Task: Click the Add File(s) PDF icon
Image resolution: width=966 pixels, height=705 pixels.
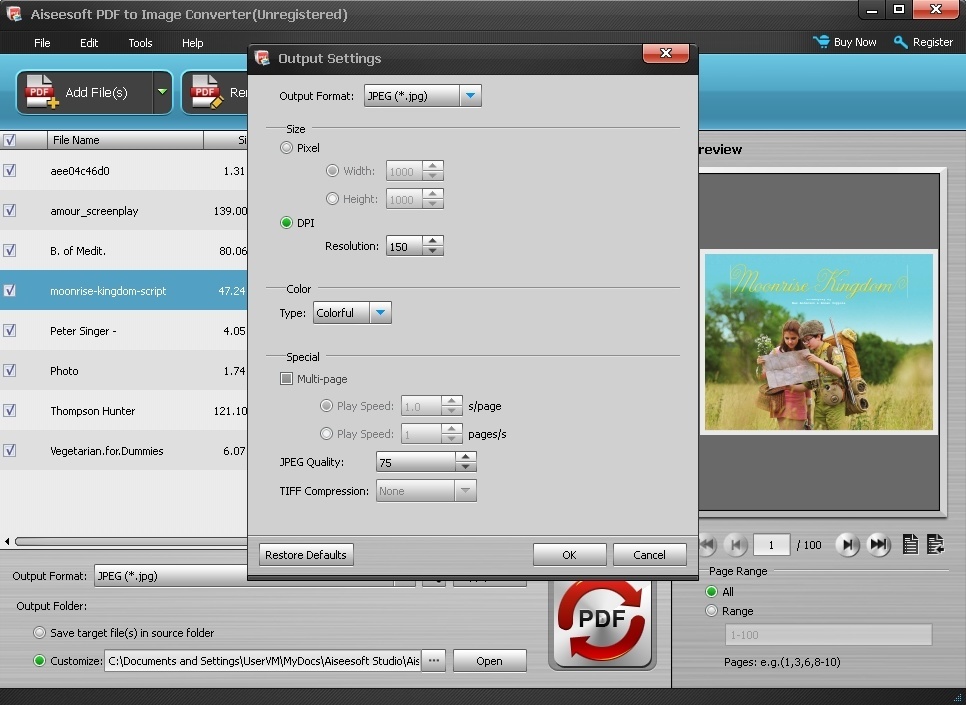Action: pos(41,92)
